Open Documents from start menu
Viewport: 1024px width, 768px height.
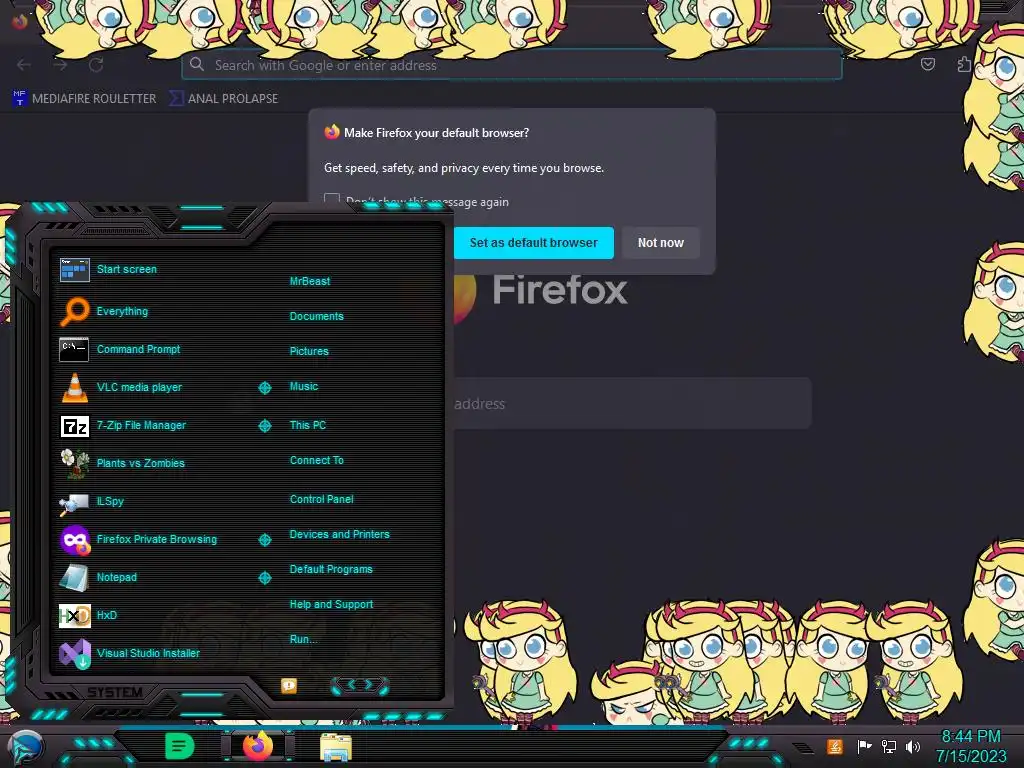pyautogui.click(x=316, y=316)
